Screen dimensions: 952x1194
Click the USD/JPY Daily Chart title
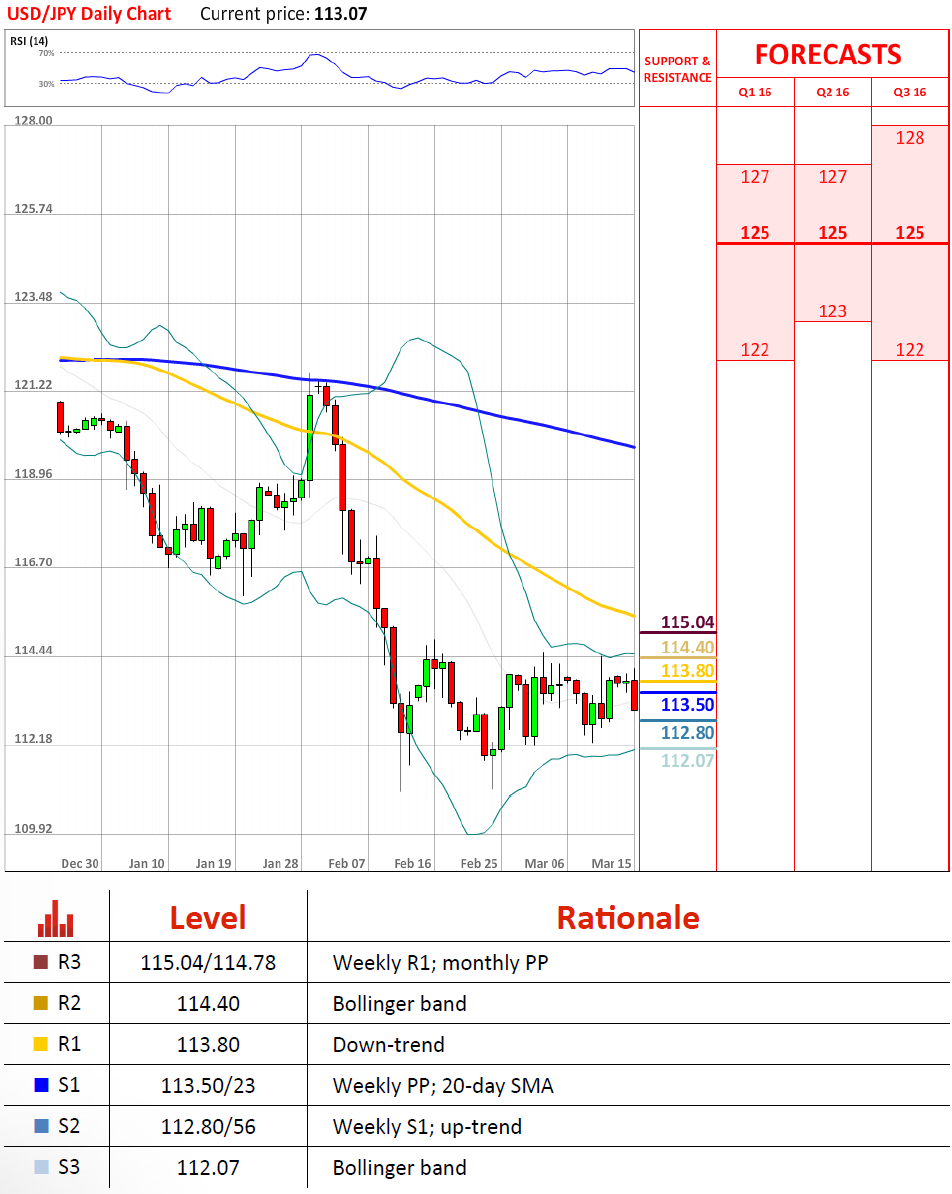89,14
